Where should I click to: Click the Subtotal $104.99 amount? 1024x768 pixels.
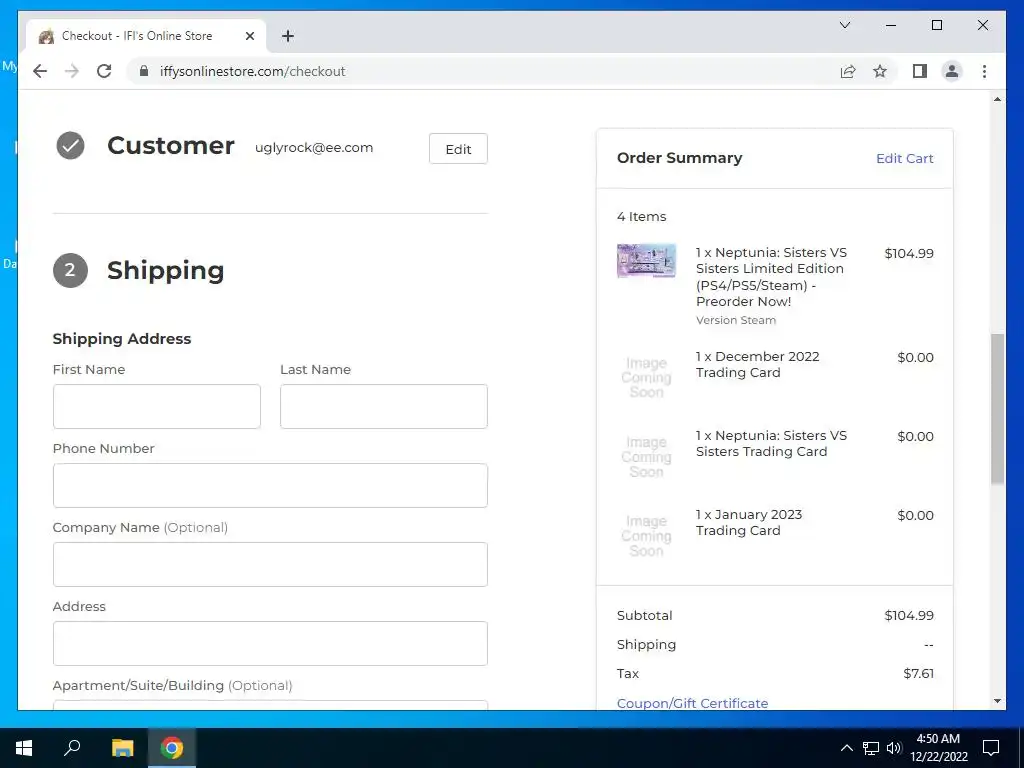[x=909, y=615]
